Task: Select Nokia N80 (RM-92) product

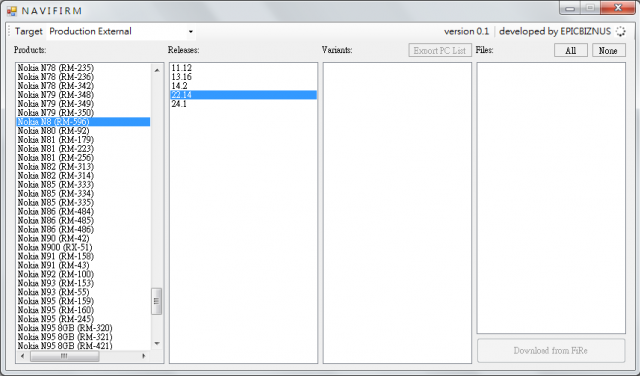Action: tap(83, 131)
